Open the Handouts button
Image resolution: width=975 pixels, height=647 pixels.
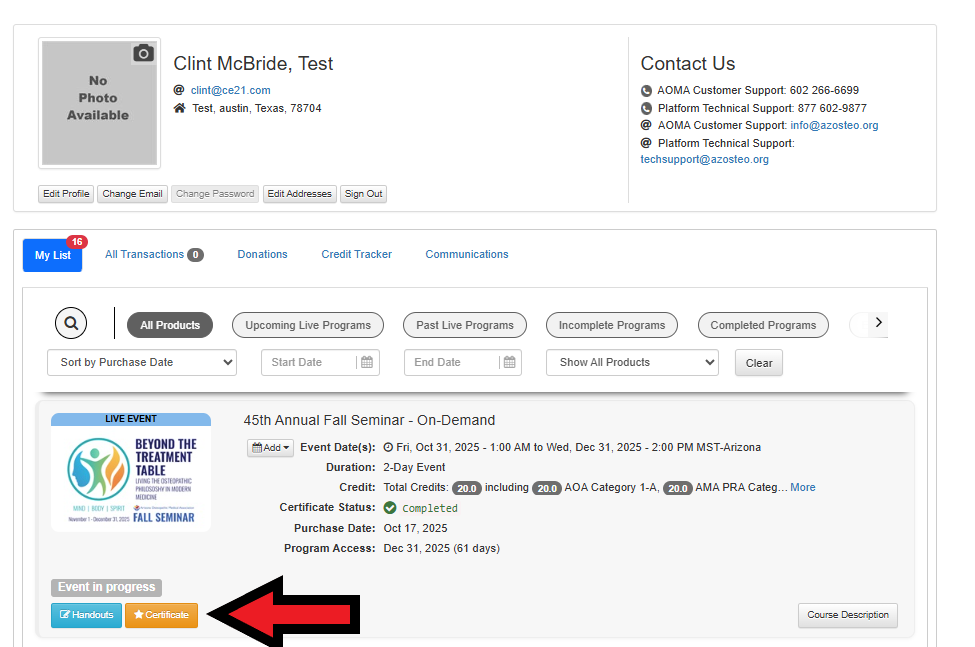86,615
